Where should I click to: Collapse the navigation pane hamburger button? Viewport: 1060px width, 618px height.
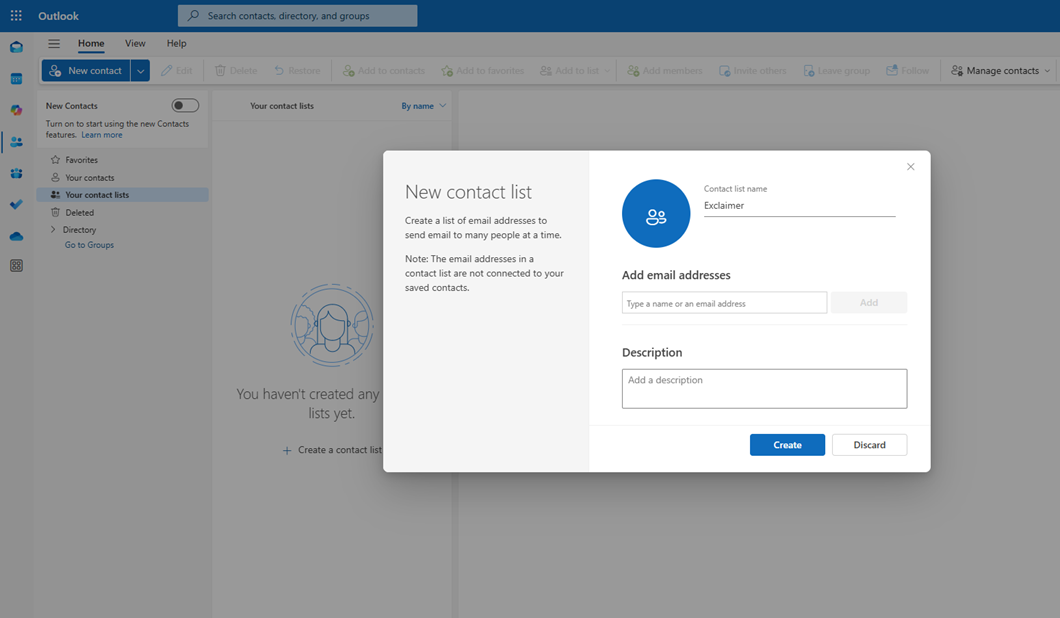pos(53,43)
